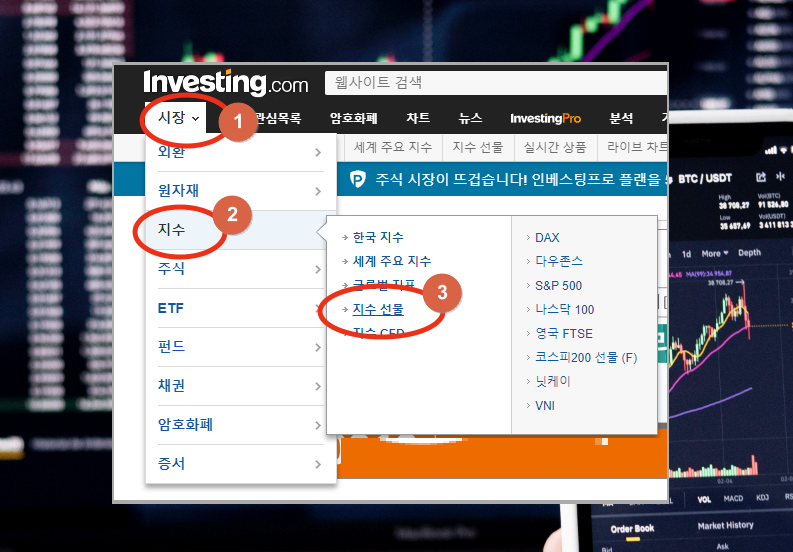Select the 라이브 차트 sub-navigation tab
Image resolution: width=793 pixels, height=552 pixels.
(637, 147)
